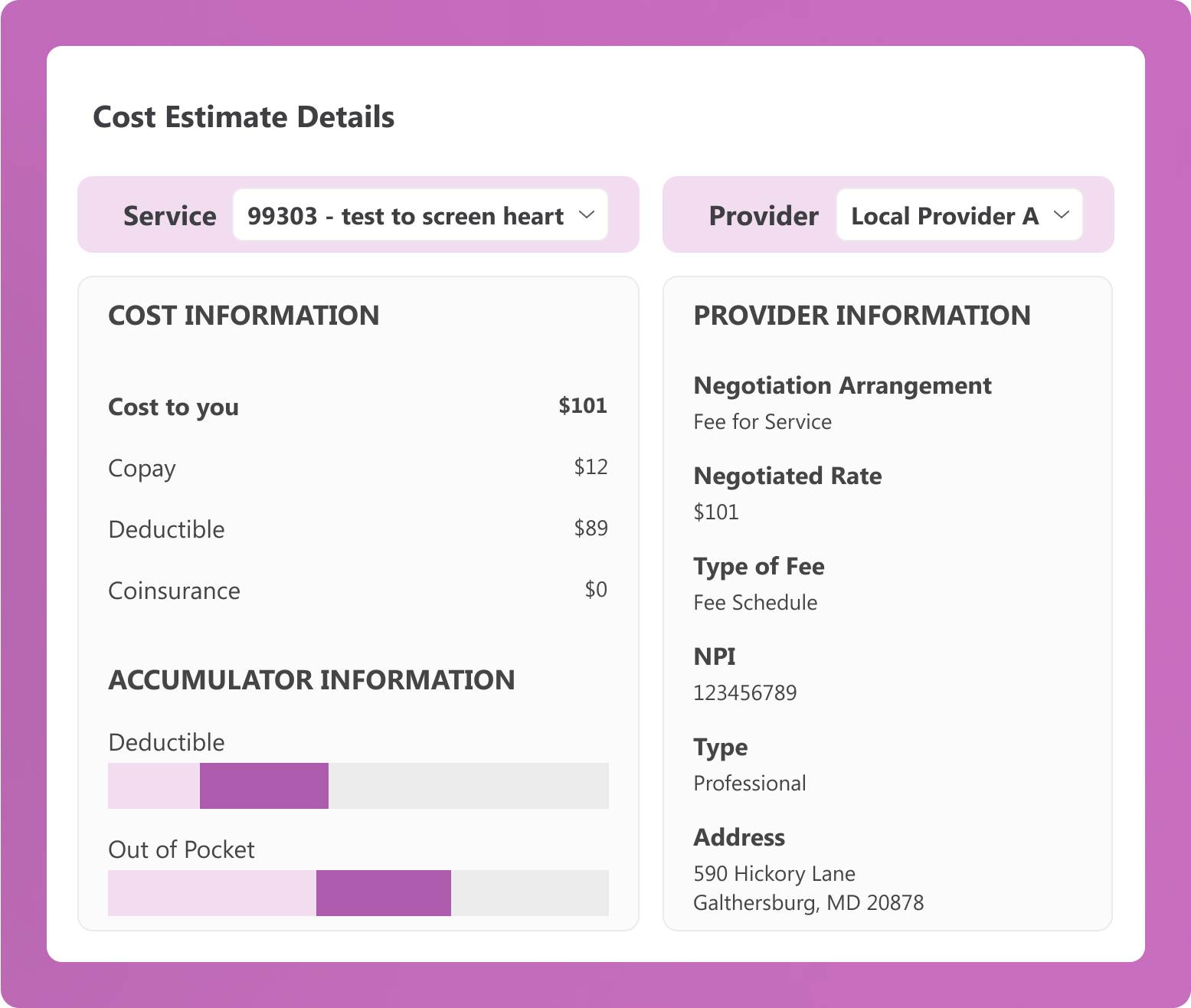Open the Provider dropdown showing Local Provider A

(945, 216)
